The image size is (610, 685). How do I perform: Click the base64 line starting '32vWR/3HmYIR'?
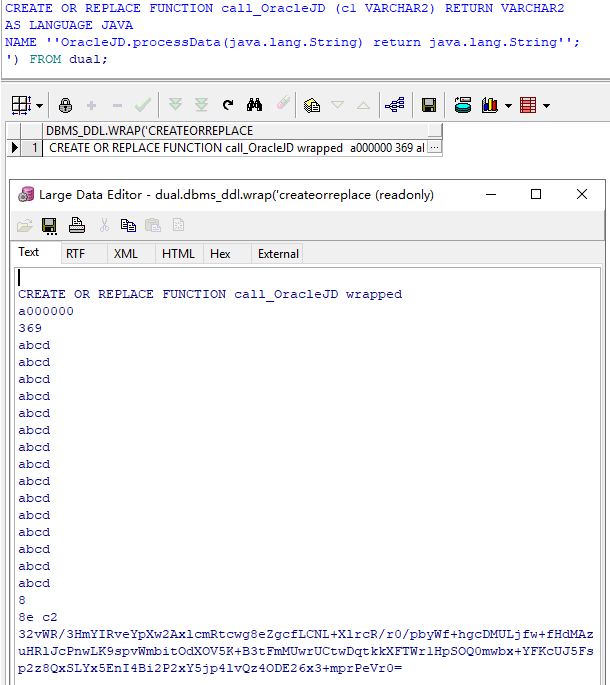tap(306, 634)
